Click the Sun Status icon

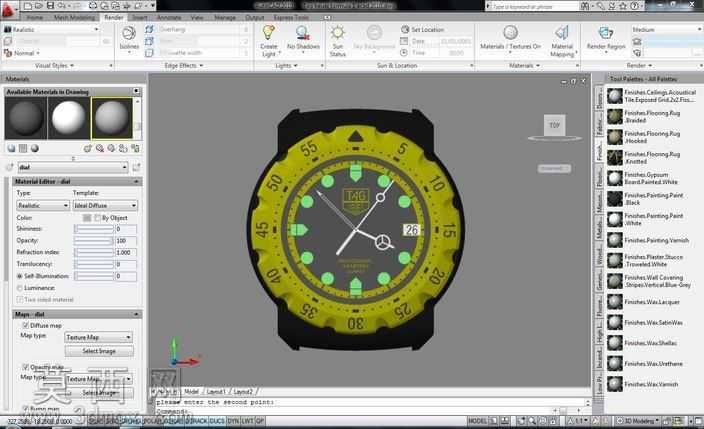338,32
